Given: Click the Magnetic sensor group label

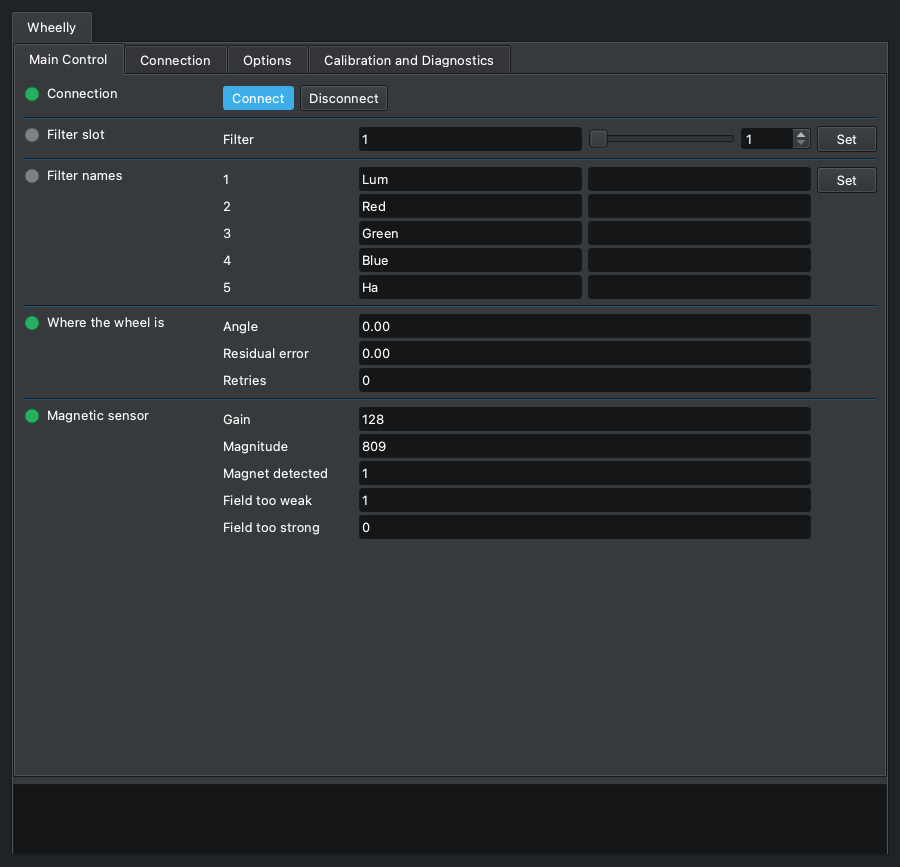Looking at the screenshot, I should pos(98,416).
